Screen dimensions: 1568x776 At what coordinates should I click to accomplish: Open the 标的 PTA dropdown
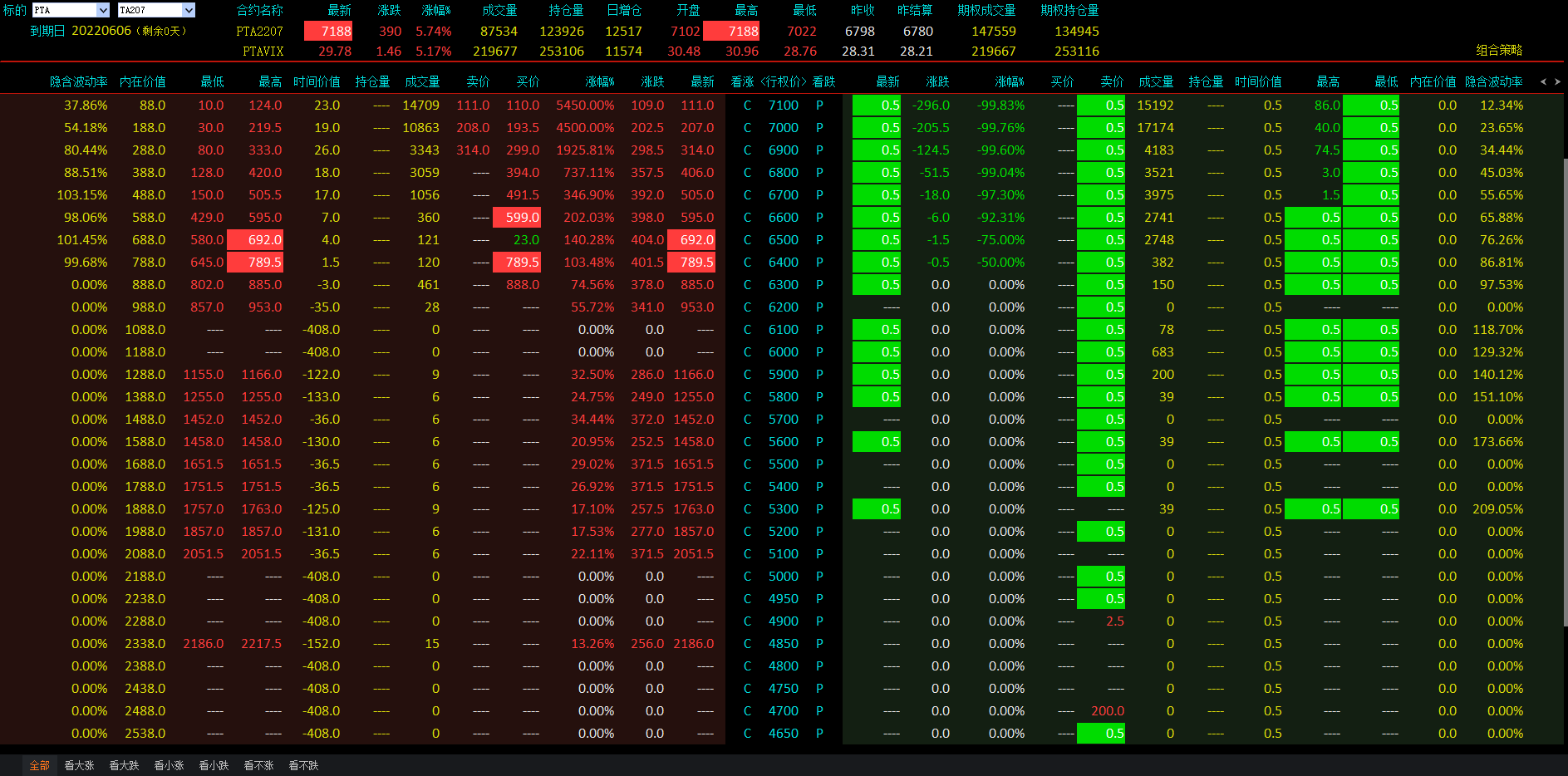click(71, 10)
